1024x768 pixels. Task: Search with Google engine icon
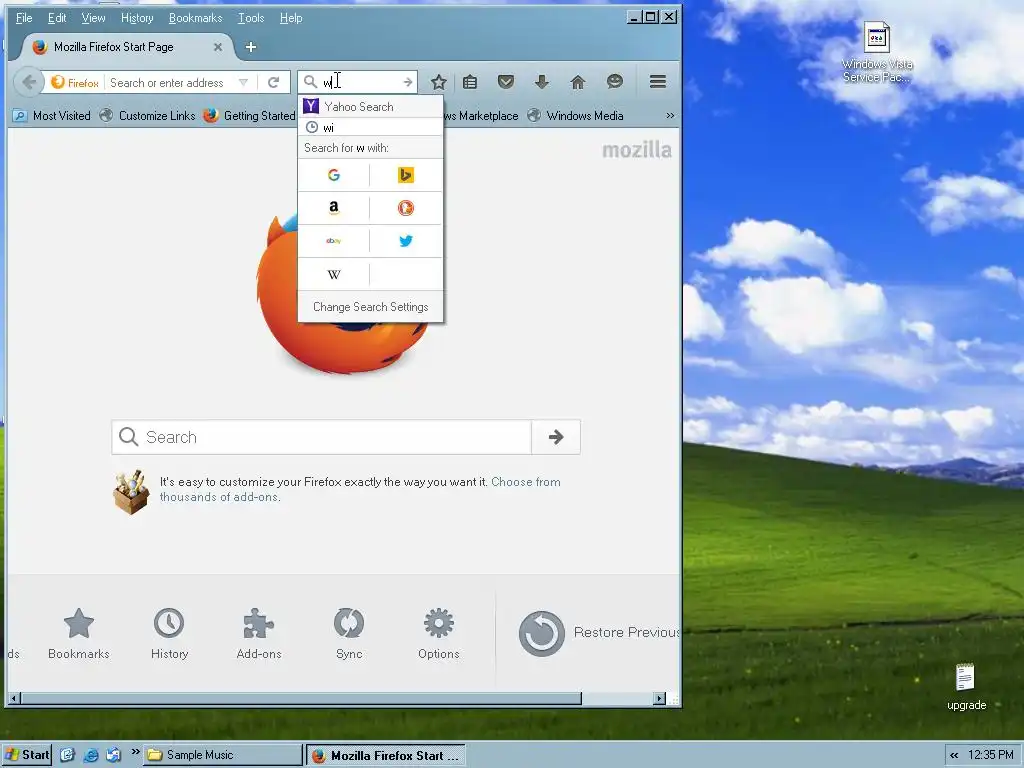pos(334,175)
